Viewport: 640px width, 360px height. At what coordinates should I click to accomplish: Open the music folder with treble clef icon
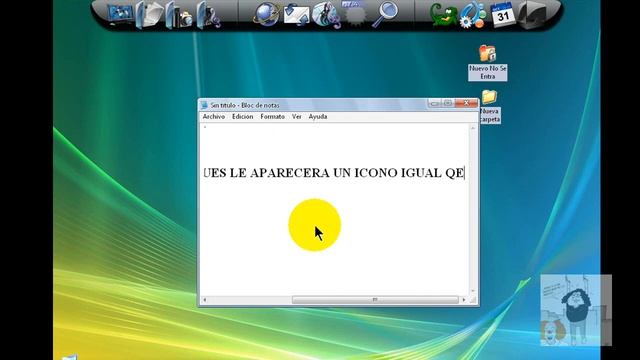[209, 16]
